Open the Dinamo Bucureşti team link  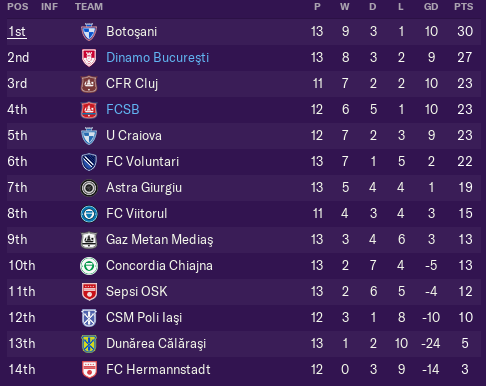coord(157,58)
